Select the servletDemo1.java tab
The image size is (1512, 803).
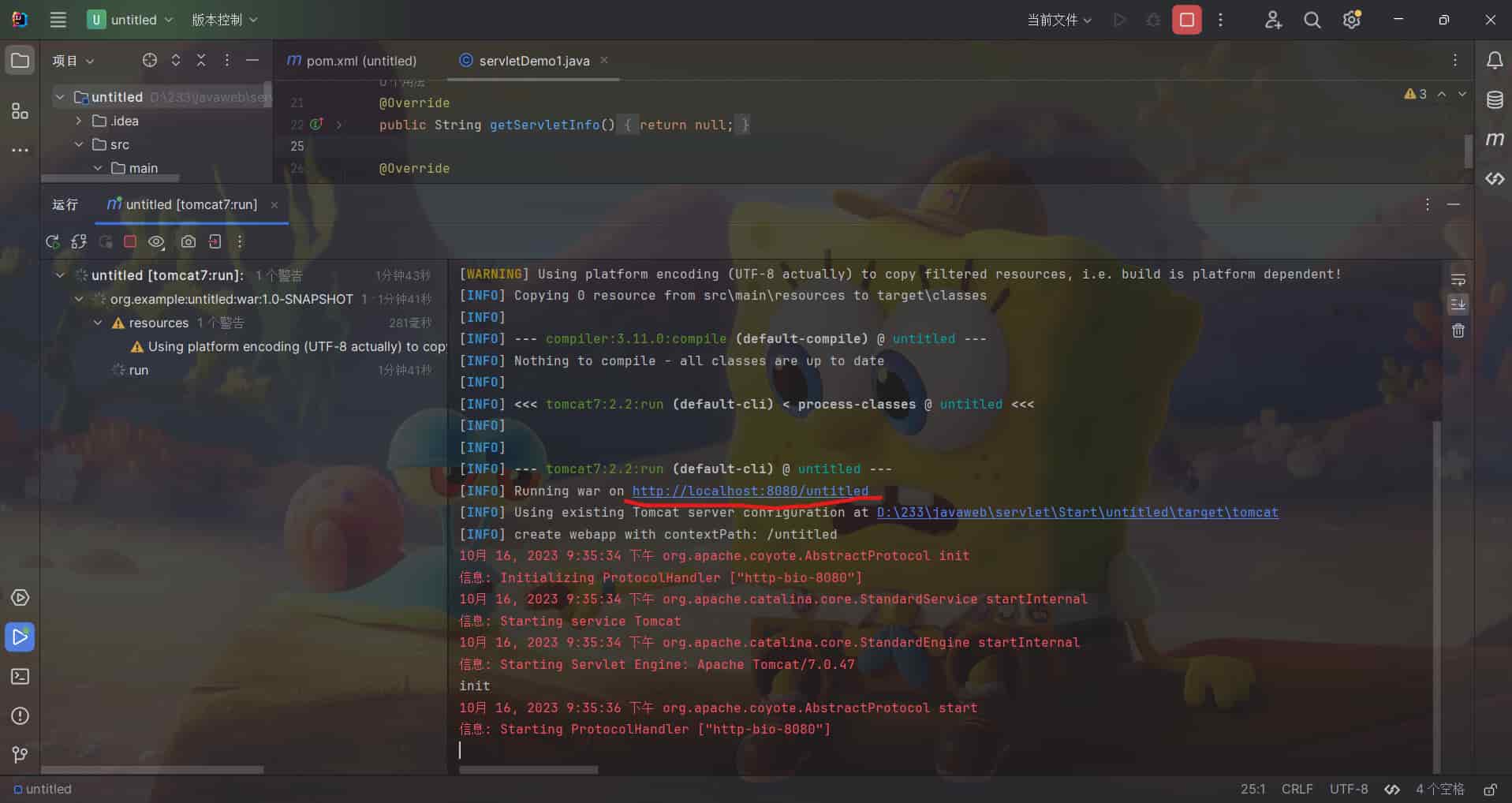[534, 61]
